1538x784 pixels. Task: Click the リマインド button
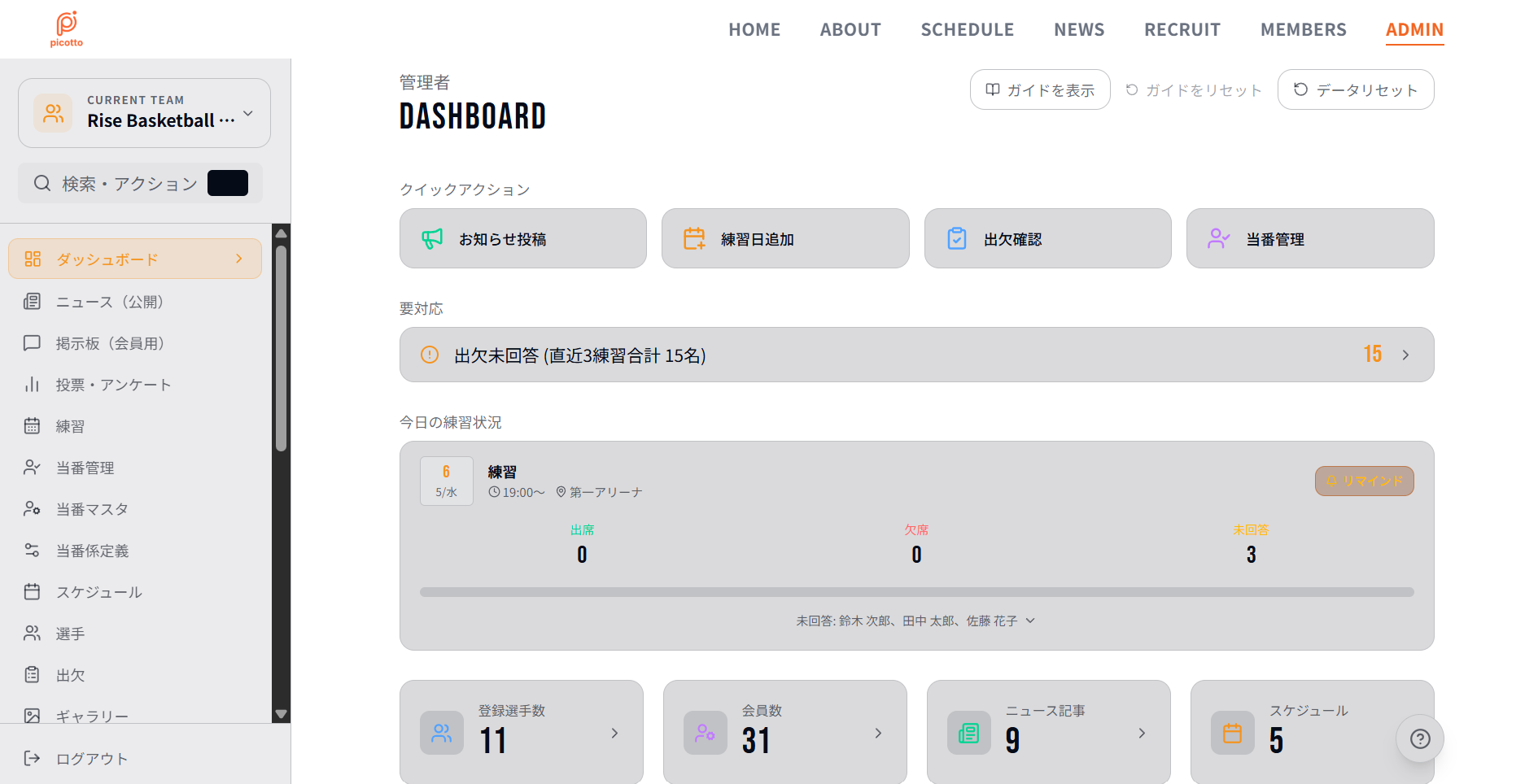pyautogui.click(x=1365, y=481)
